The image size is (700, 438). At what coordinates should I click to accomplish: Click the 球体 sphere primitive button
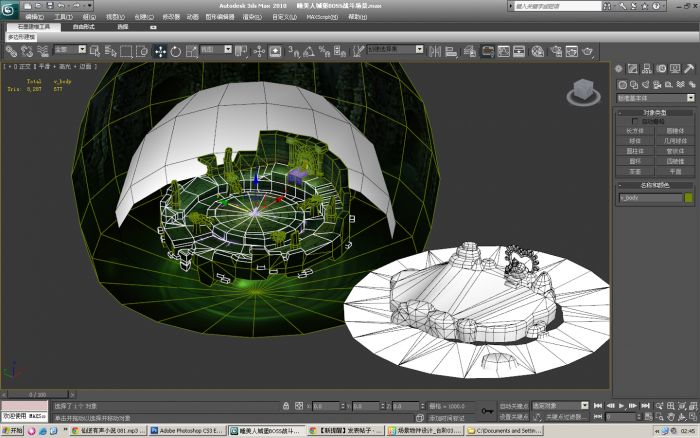click(635, 141)
